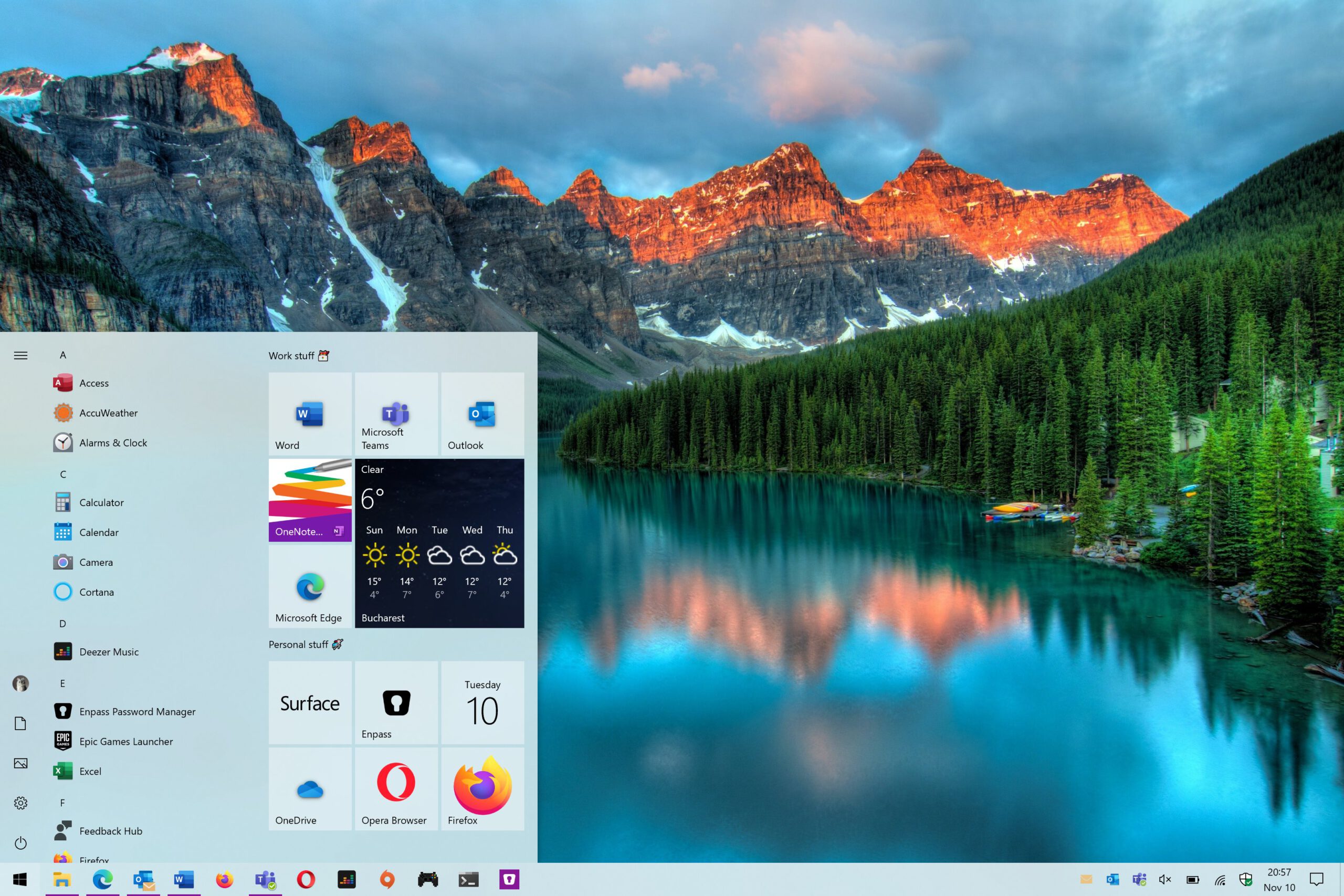This screenshot has width=1344, height=896.
Task: Launch Opera Browser tile
Action: [396, 788]
